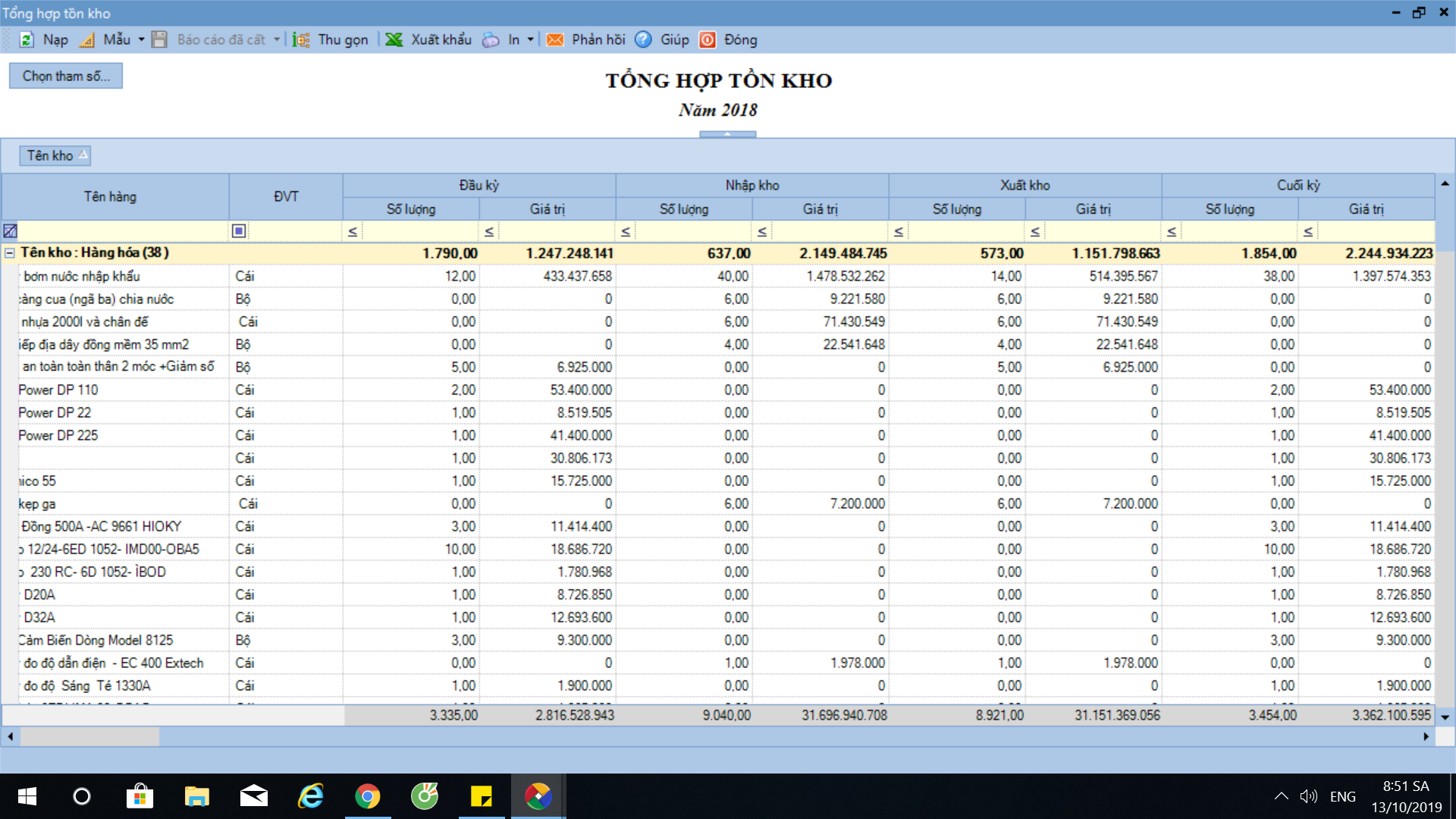Screen dimensions: 1456x819
Task: Click the Chọn tham số button
Action: pyautogui.click(x=66, y=76)
